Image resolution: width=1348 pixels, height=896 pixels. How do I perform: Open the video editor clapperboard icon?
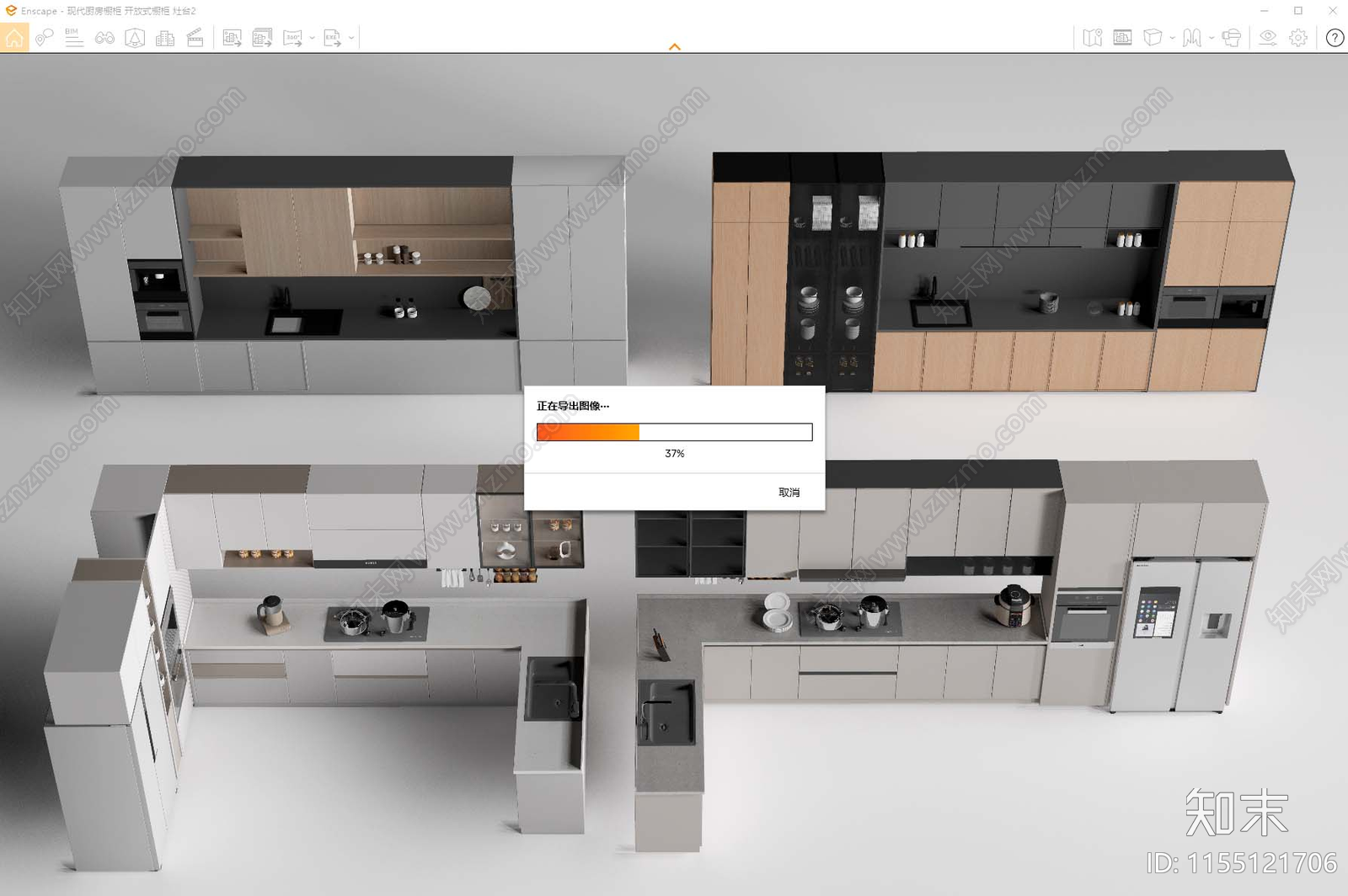[x=195, y=38]
